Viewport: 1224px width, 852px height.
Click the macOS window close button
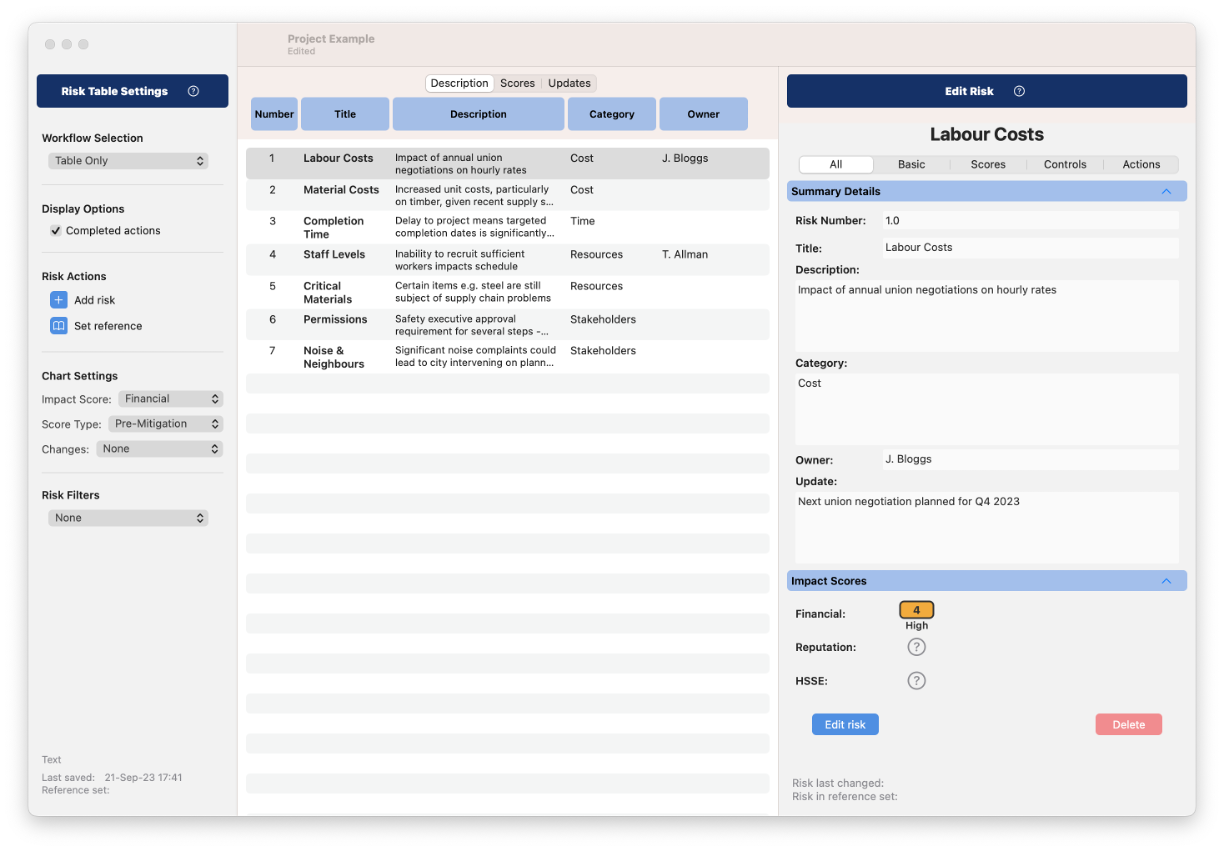click(50, 44)
